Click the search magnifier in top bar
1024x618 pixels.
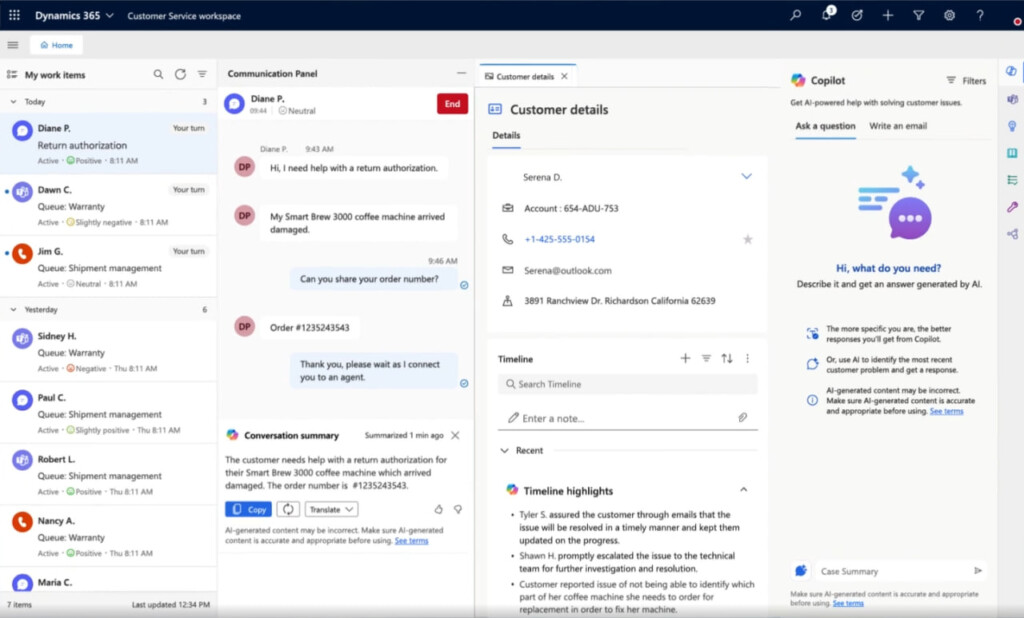795,15
